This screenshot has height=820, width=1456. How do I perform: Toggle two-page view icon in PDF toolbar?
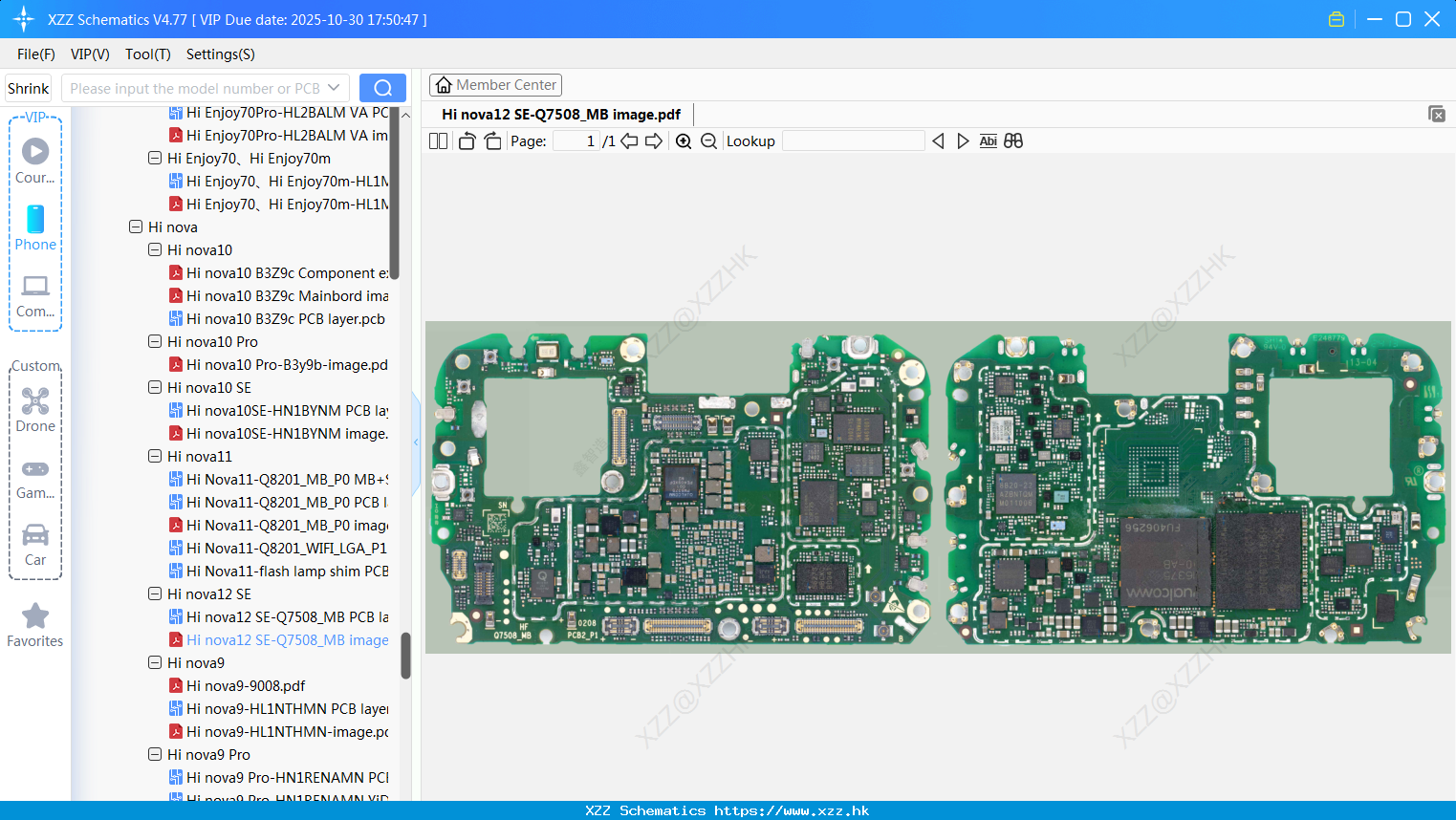[x=438, y=140]
